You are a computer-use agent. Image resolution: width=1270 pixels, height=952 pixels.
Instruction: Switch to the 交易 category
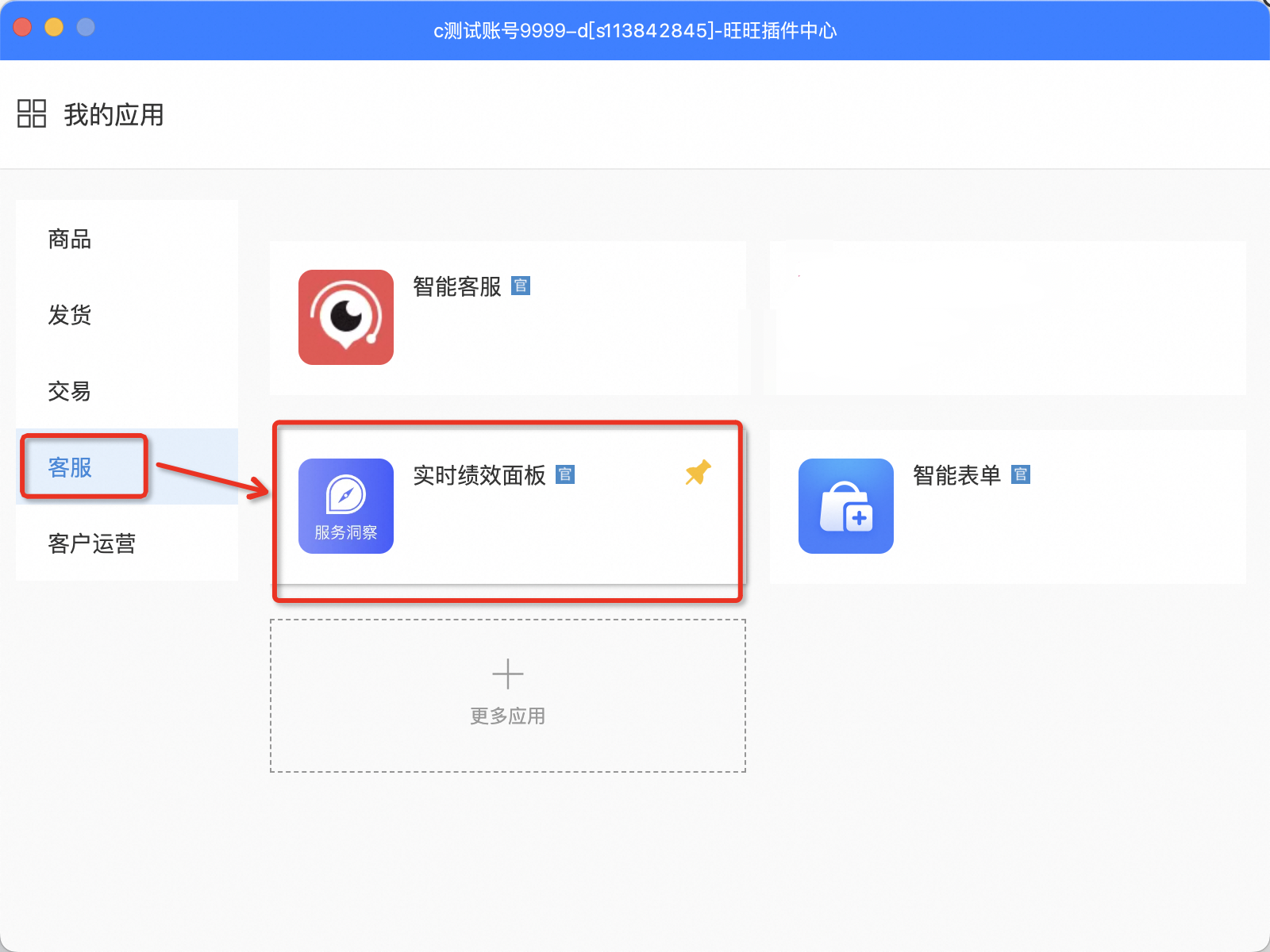pos(127,391)
